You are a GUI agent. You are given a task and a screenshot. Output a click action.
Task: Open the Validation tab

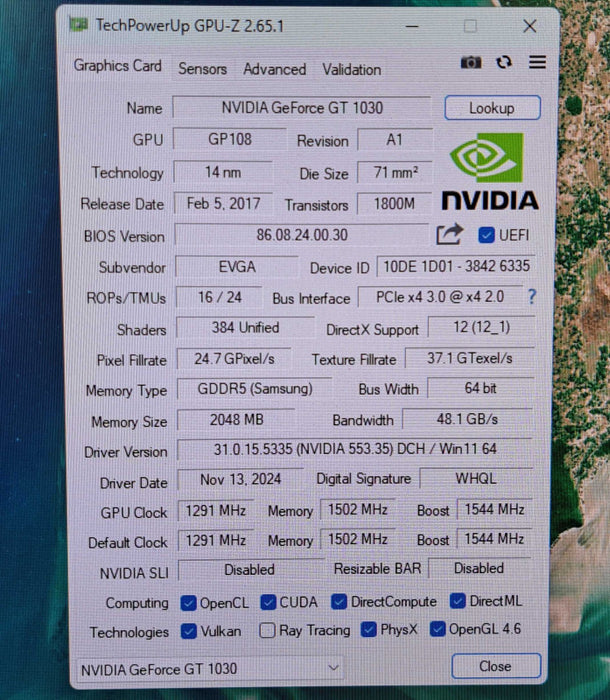coord(352,70)
